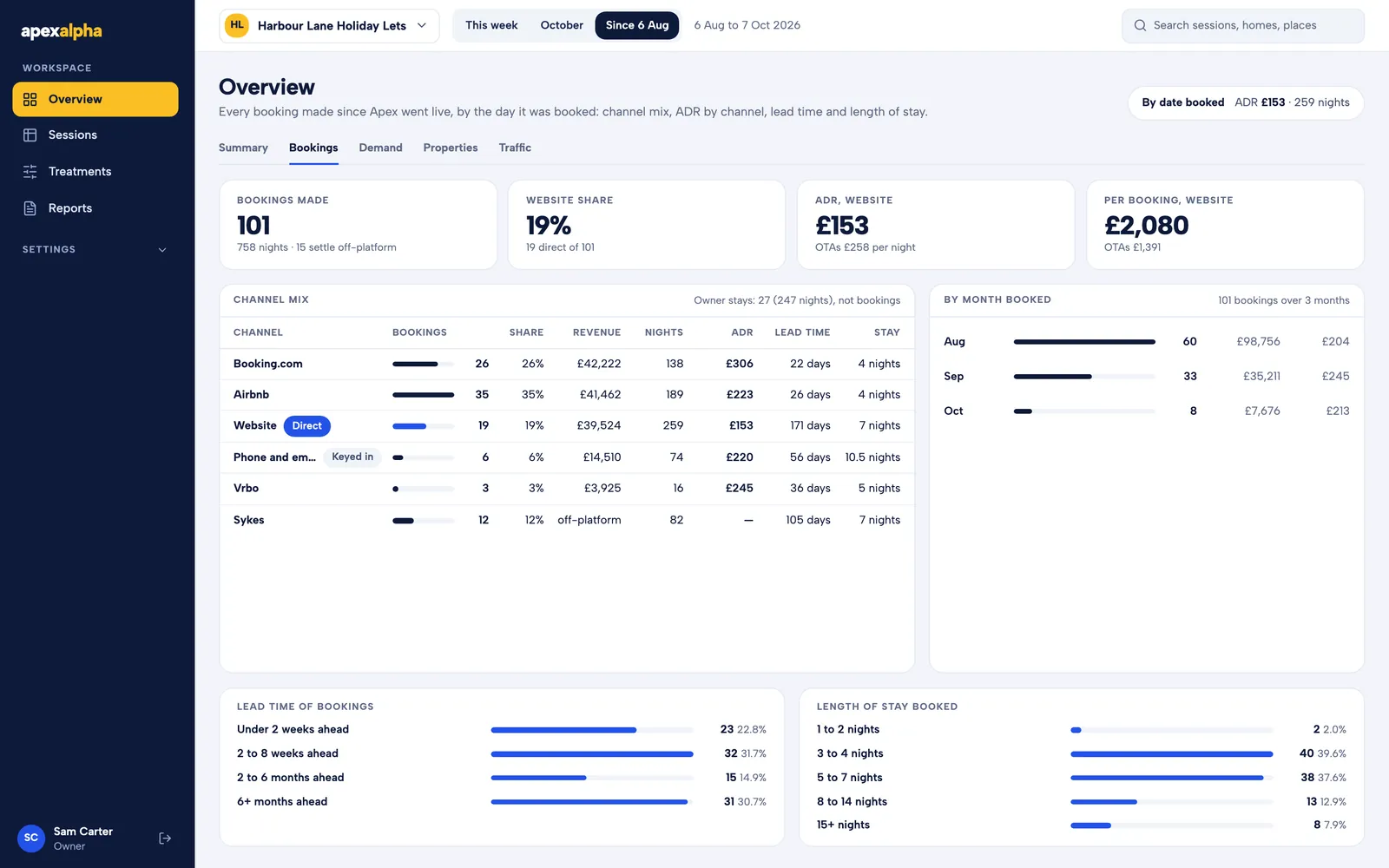Focus the search sessions, homes, places field

tap(1243, 26)
